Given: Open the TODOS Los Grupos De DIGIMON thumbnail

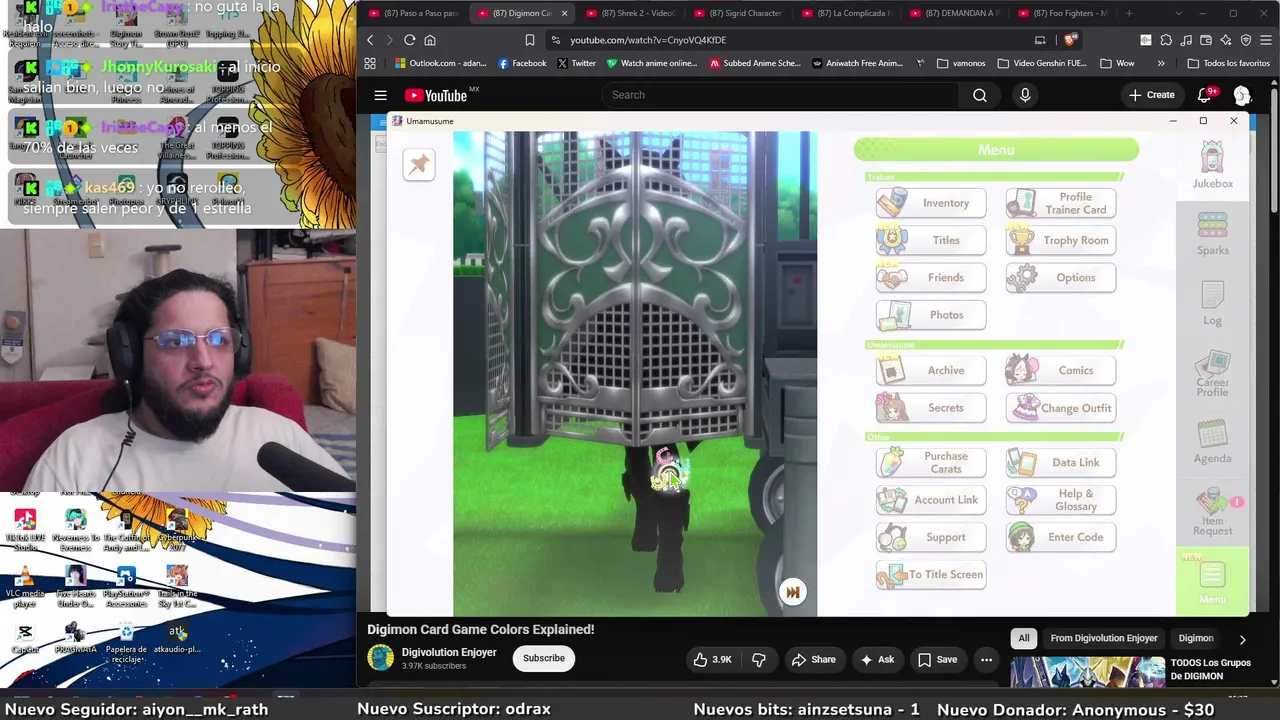Looking at the screenshot, I should (x=1087, y=672).
